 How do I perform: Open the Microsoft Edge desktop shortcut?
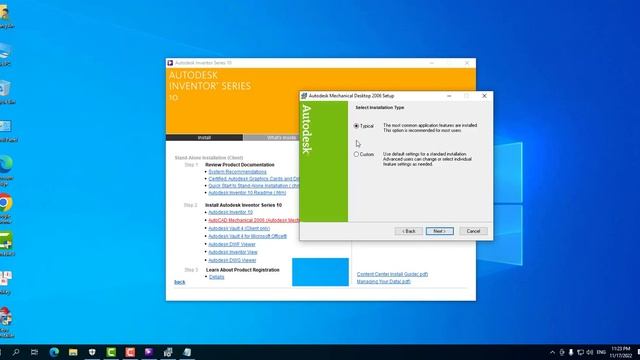6,171
